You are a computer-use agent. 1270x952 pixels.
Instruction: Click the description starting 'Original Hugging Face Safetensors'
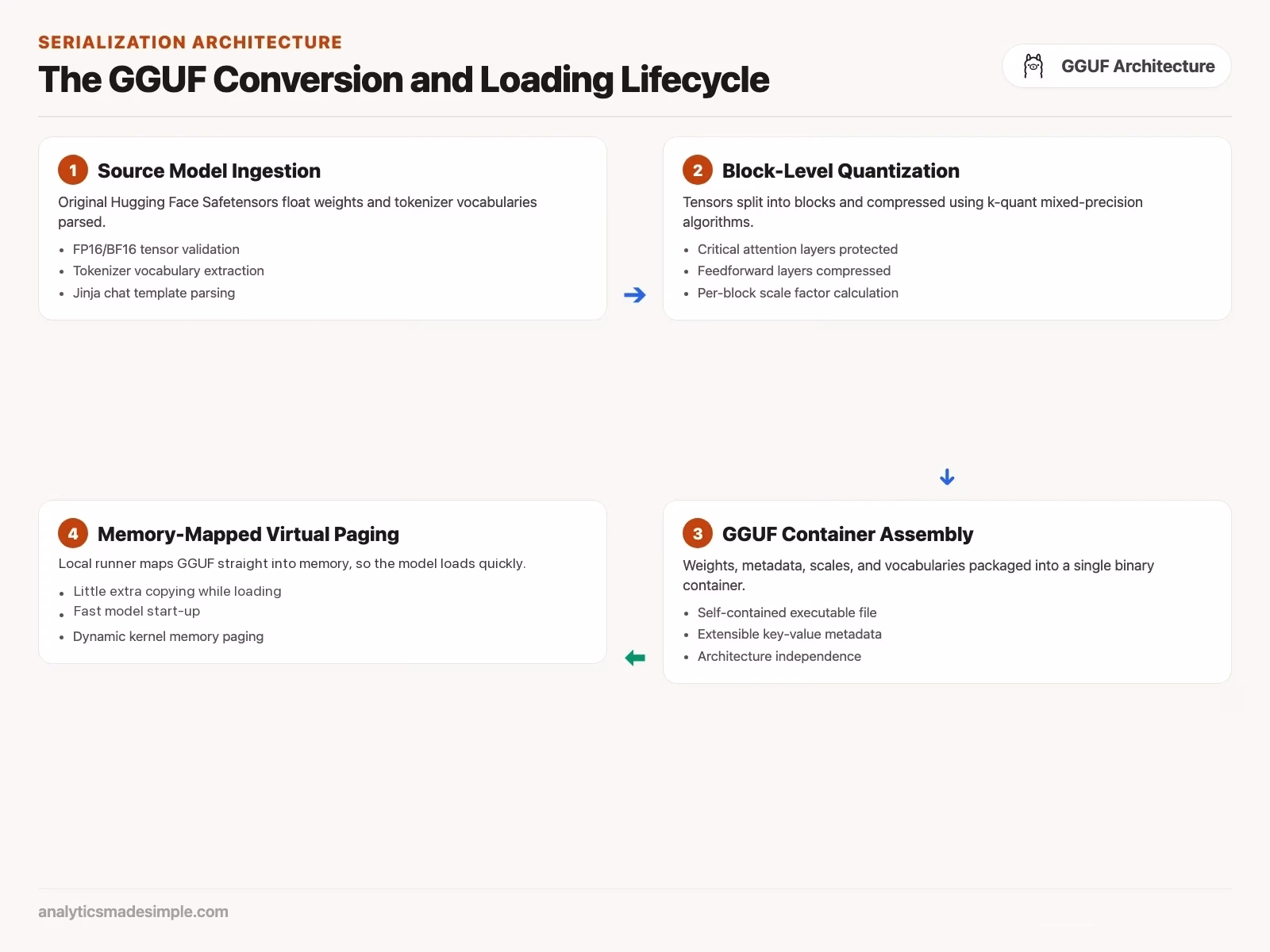(x=298, y=212)
